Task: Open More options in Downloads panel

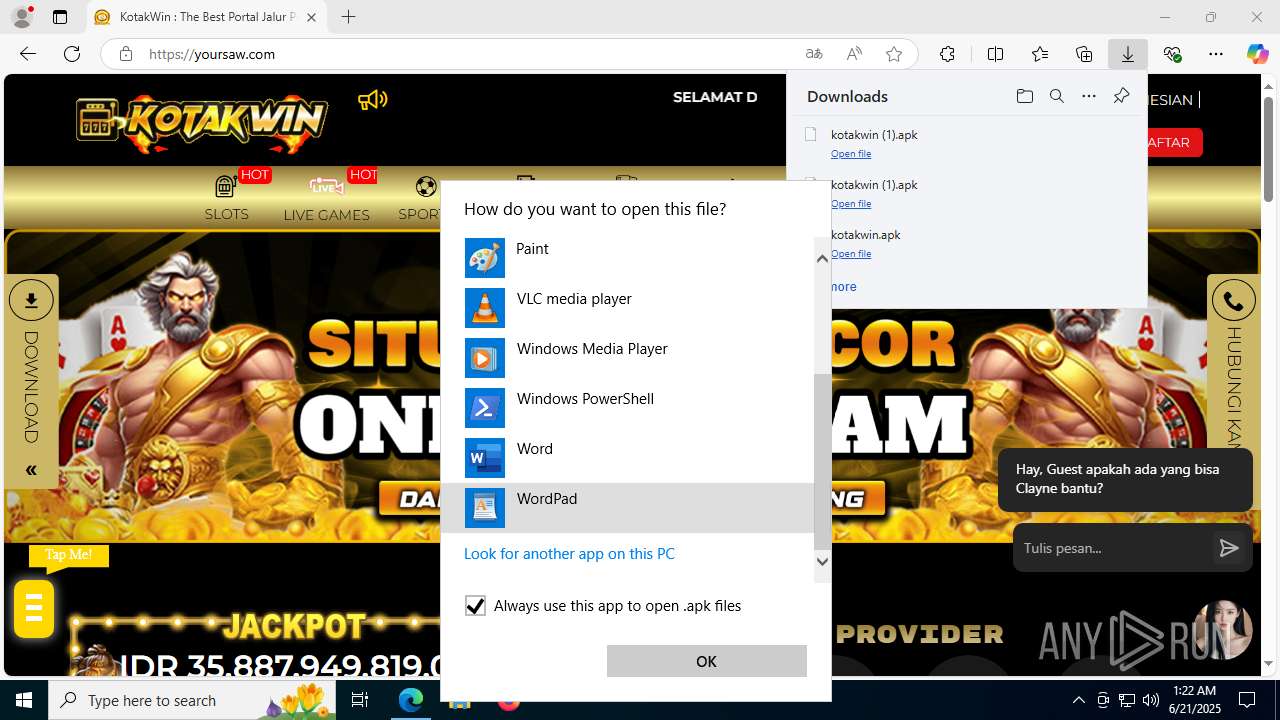Action: (1089, 96)
